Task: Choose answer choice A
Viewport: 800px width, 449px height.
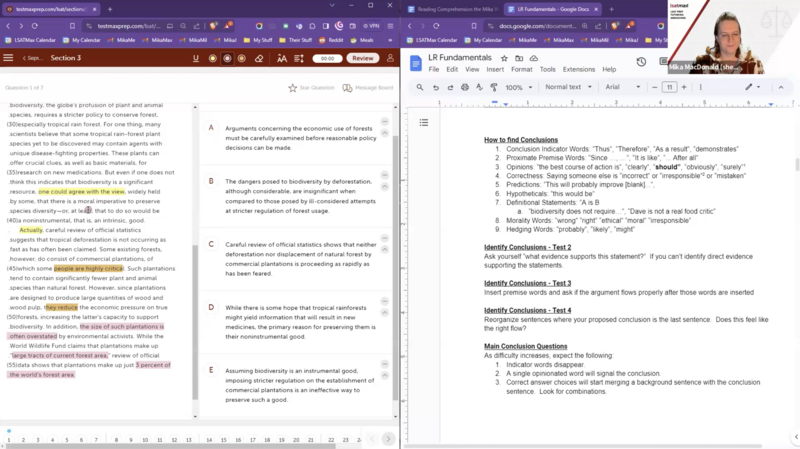Action: tap(211, 128)
